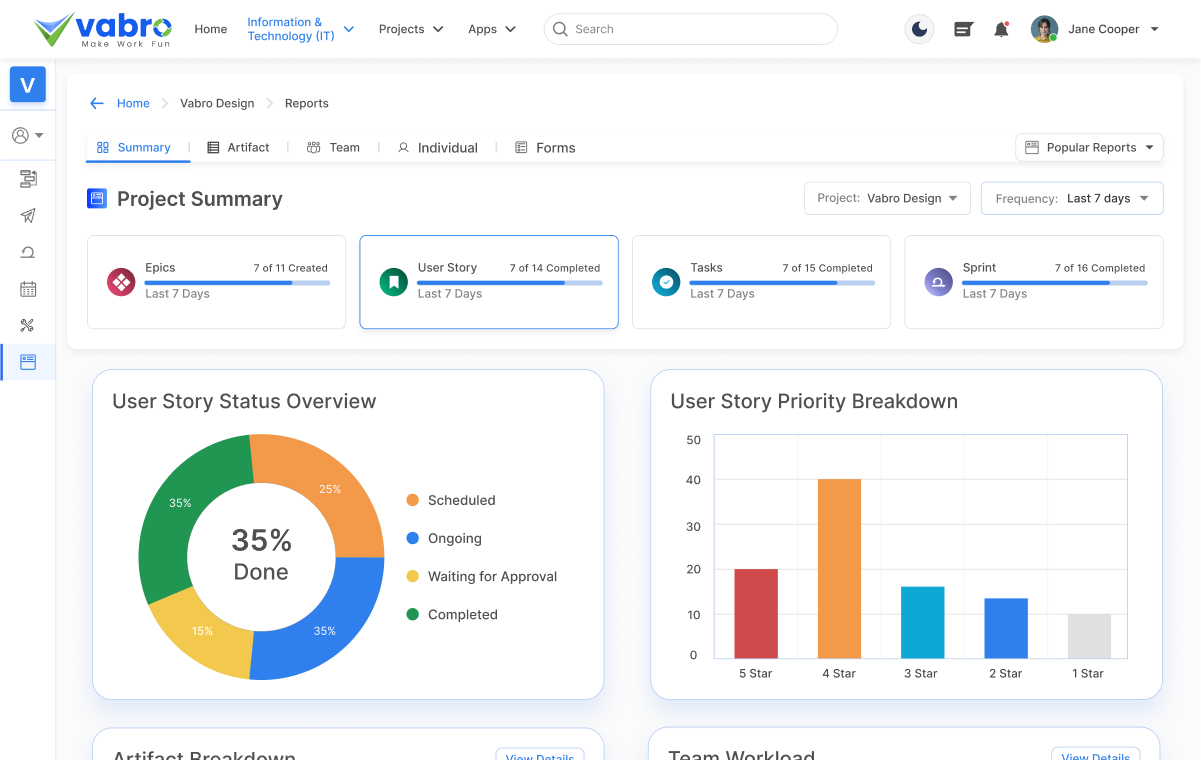Change Frequency Last 7 days dropdown
This screenshot has height=760, width=1201.
1071,198
